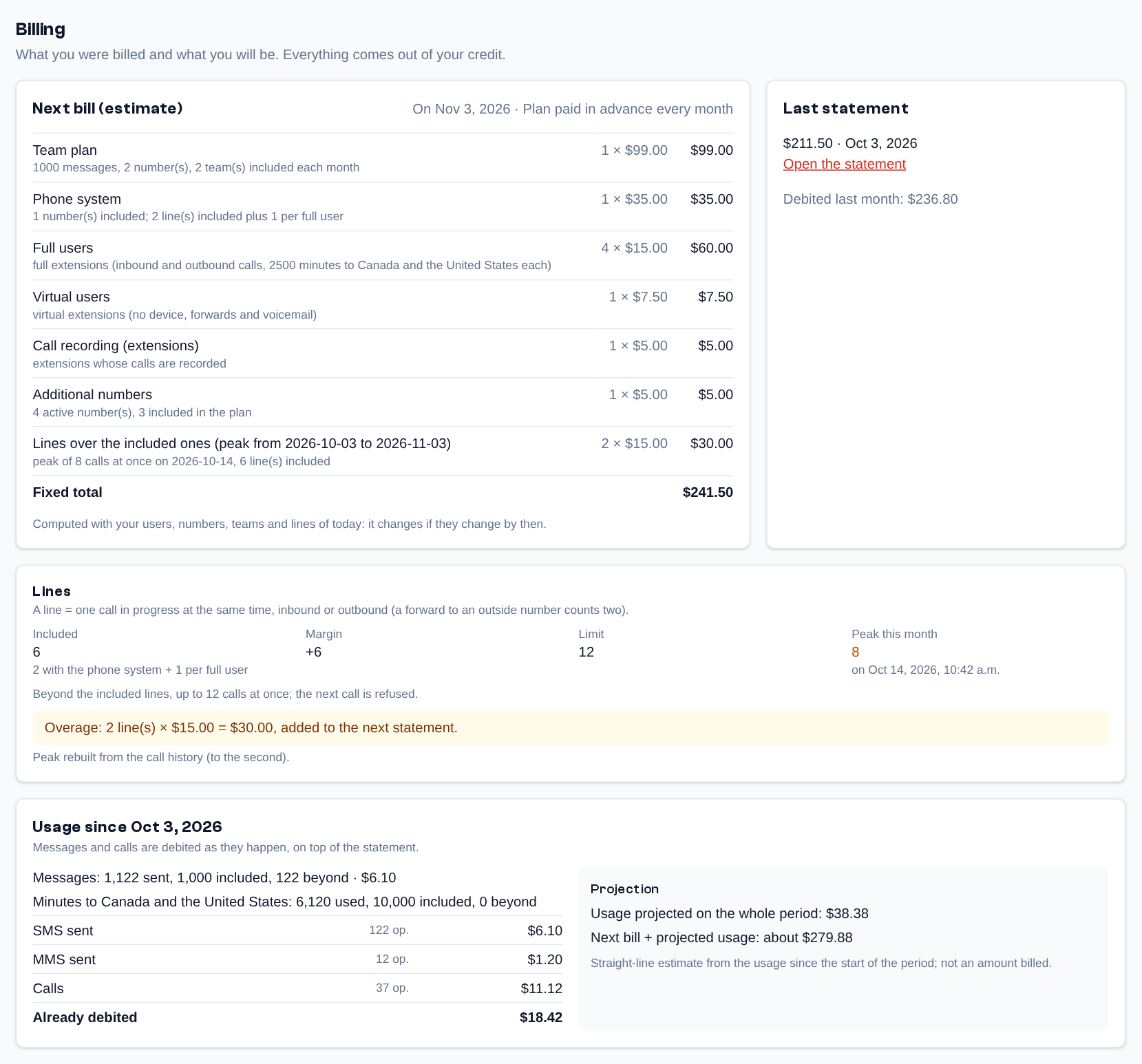
Task: Click the Fixed total amount $241.50
Action: pos(708,492)
